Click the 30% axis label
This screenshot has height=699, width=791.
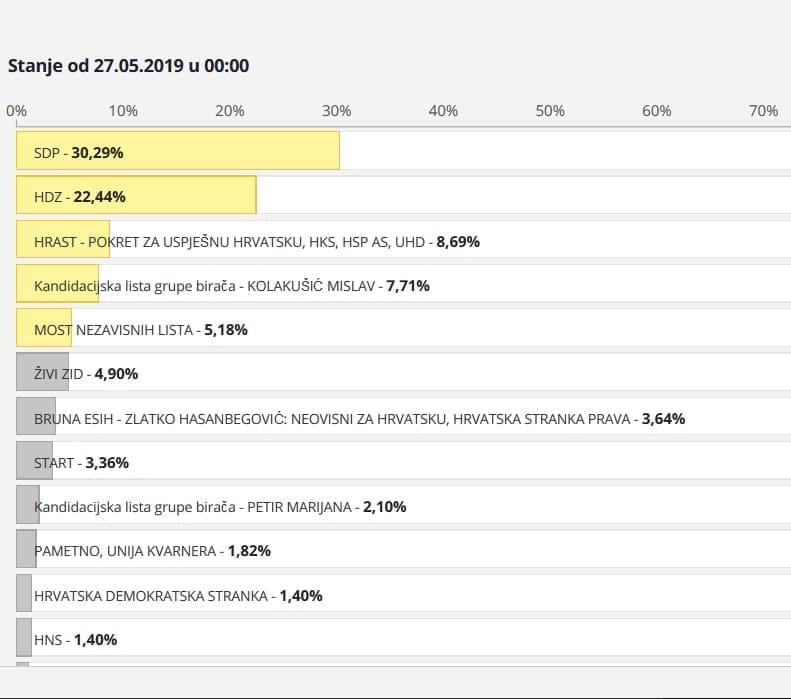(x=336, y=111)
